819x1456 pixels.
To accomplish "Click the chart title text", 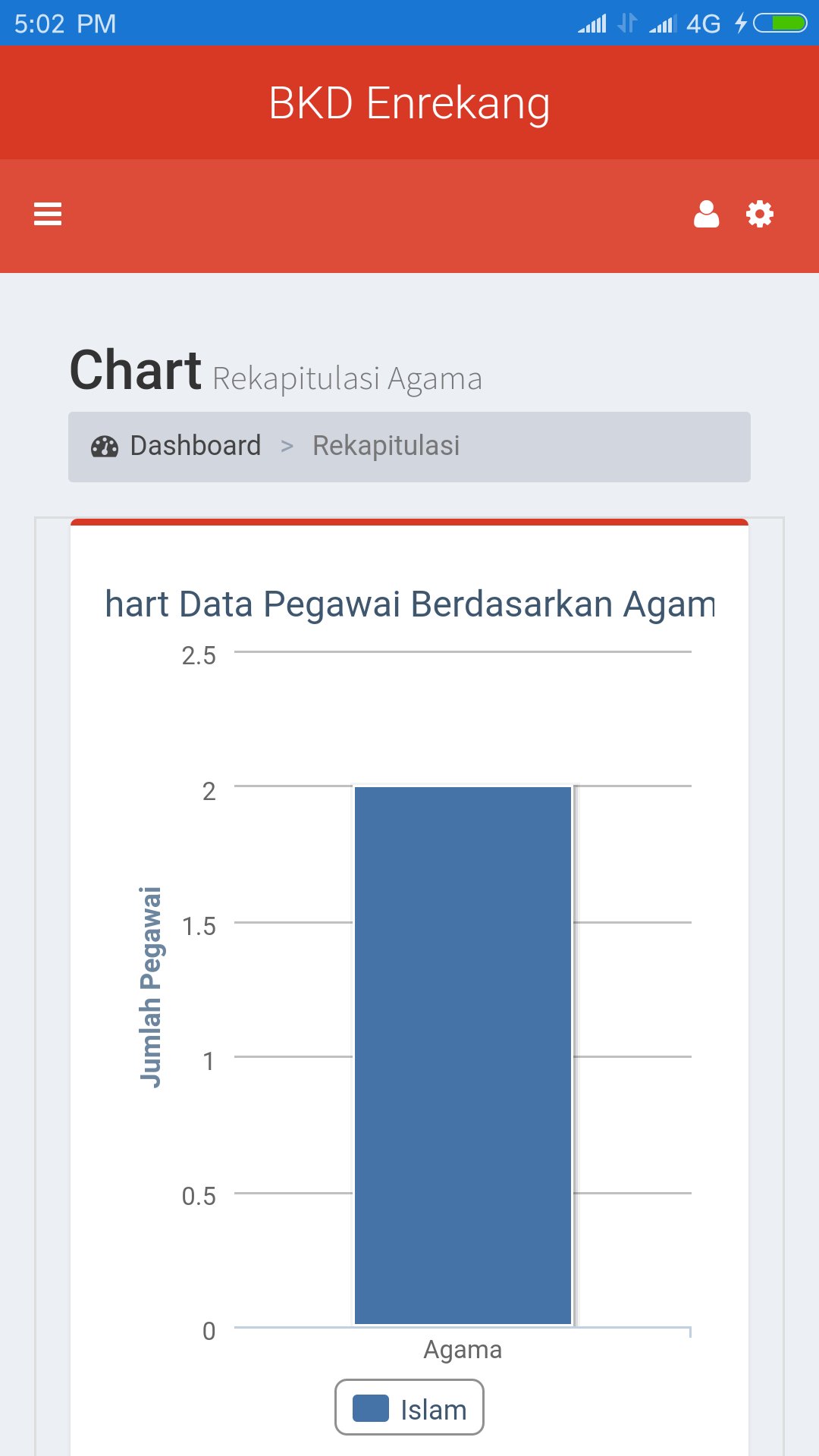I will coord(409,604).
